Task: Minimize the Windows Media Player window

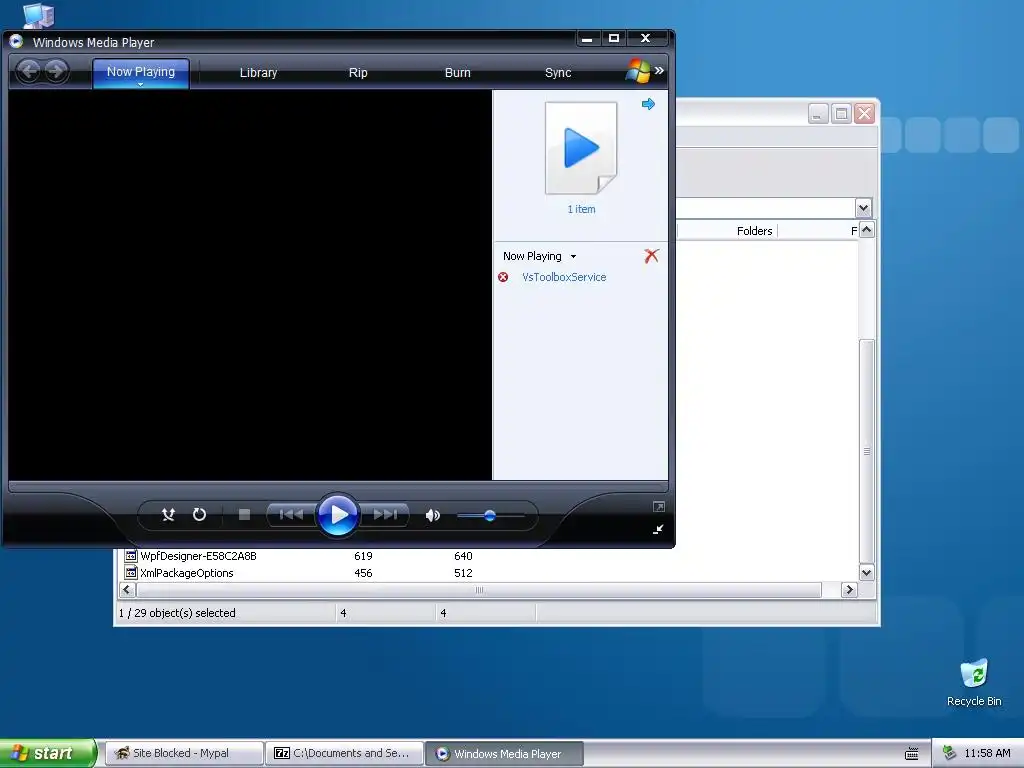Action: pos(587,39)
